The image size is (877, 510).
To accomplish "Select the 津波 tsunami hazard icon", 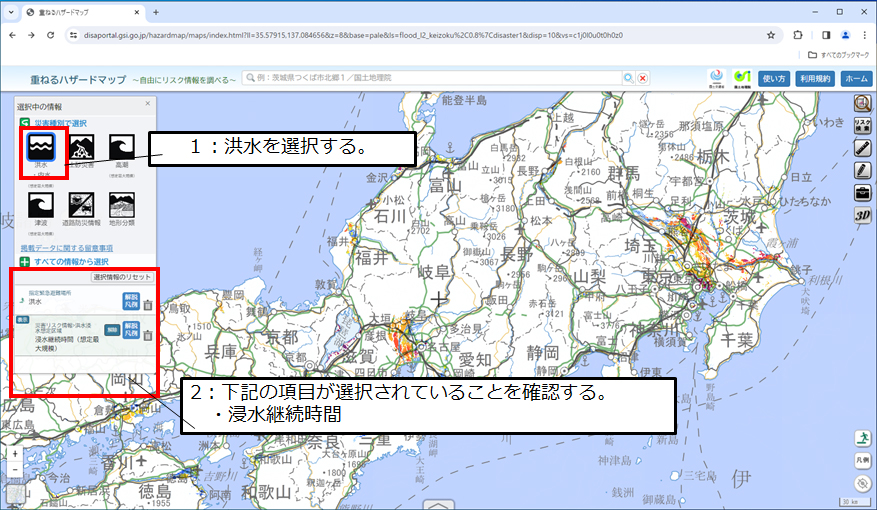I will click(41, 205).
